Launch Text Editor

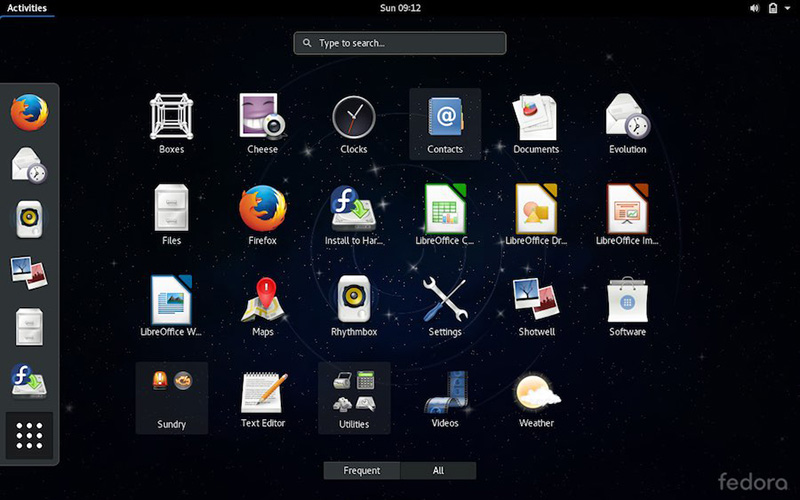(262, 398)
